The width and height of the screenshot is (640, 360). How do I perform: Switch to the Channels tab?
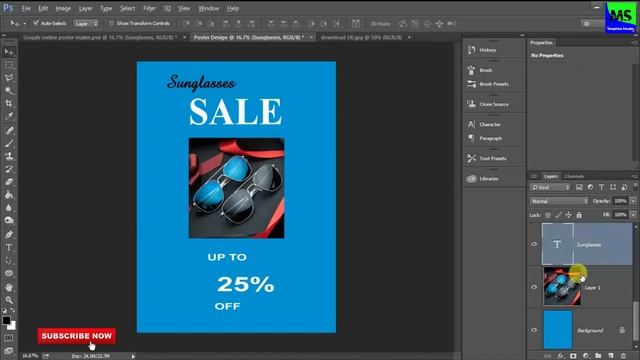click(x=574, y=176)
